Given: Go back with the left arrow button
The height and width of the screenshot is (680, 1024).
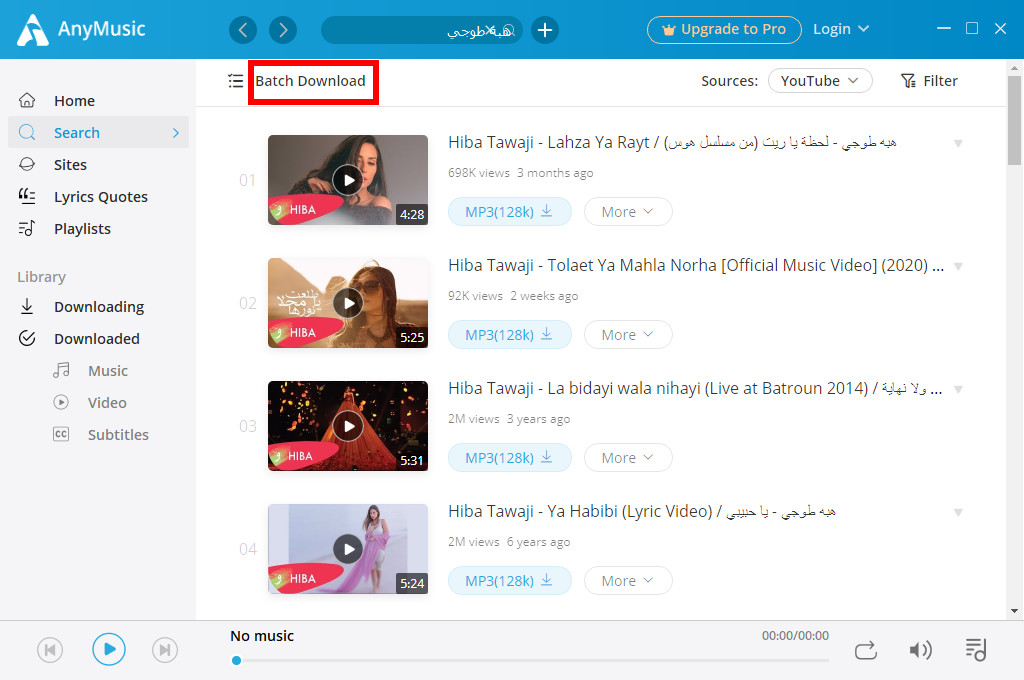Looking at the screenshot, I should (243, 30).
